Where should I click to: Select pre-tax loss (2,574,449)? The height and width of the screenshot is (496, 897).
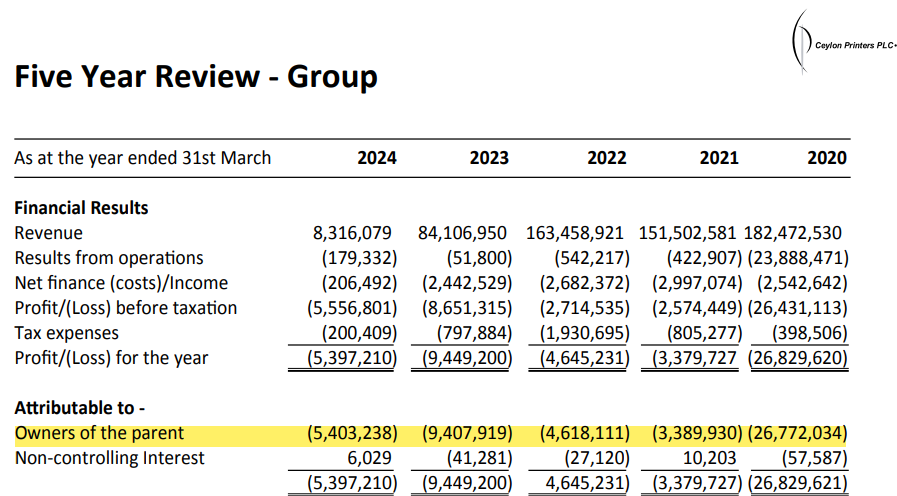tap(697, 308)
